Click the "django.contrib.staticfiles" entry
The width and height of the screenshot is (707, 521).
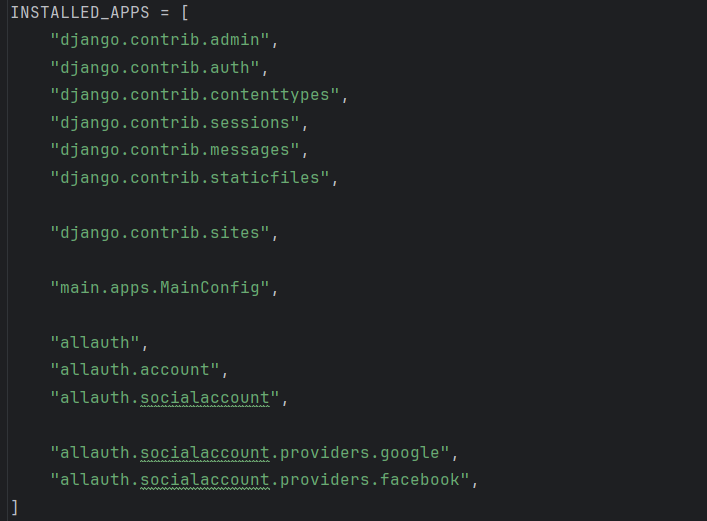pyautogui.click(x=191, y=178)
